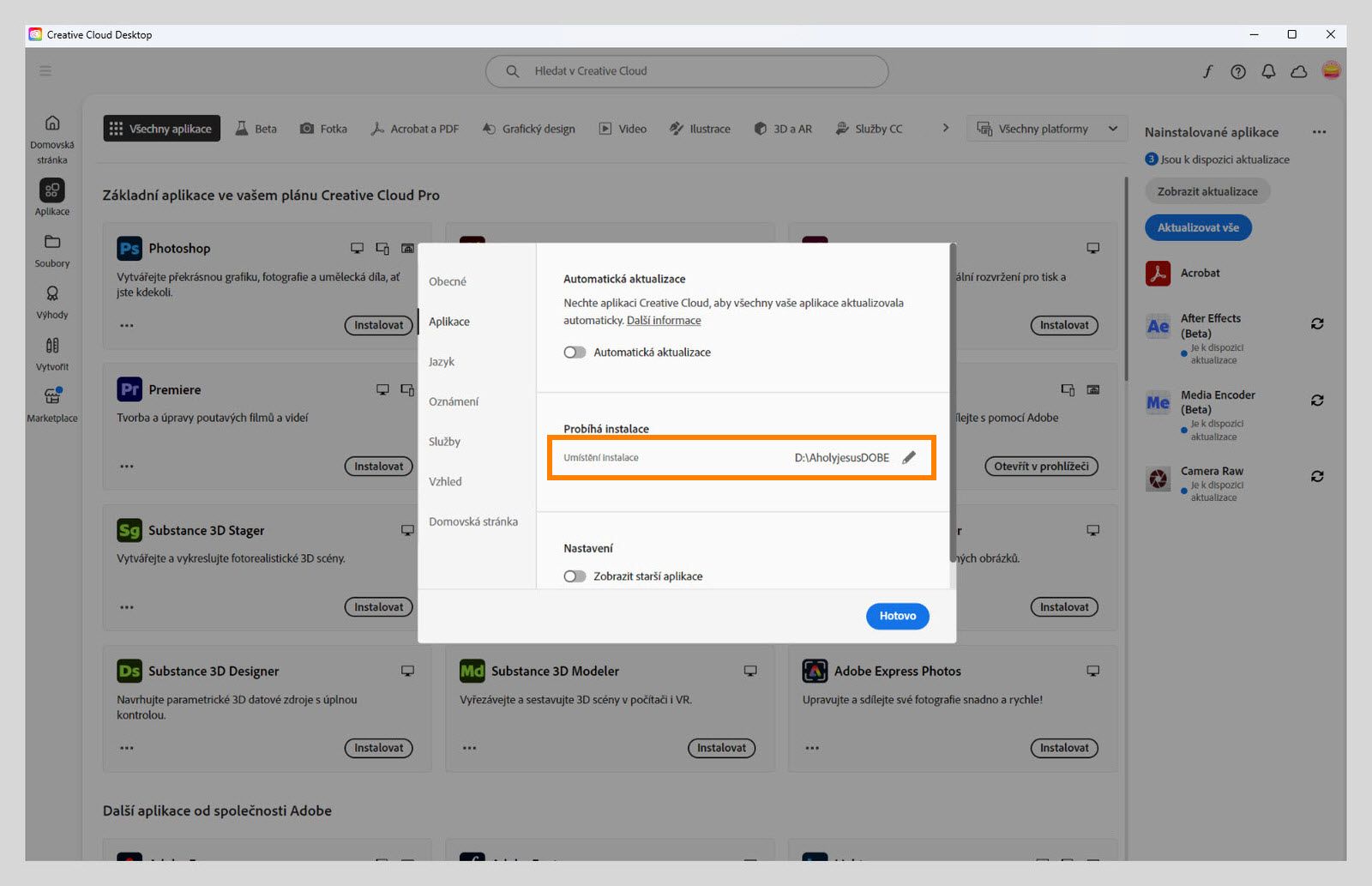
Task: Open Substance 3D Modeler three-dot menu
Action: pyautogui.click(x=469, y=748)
